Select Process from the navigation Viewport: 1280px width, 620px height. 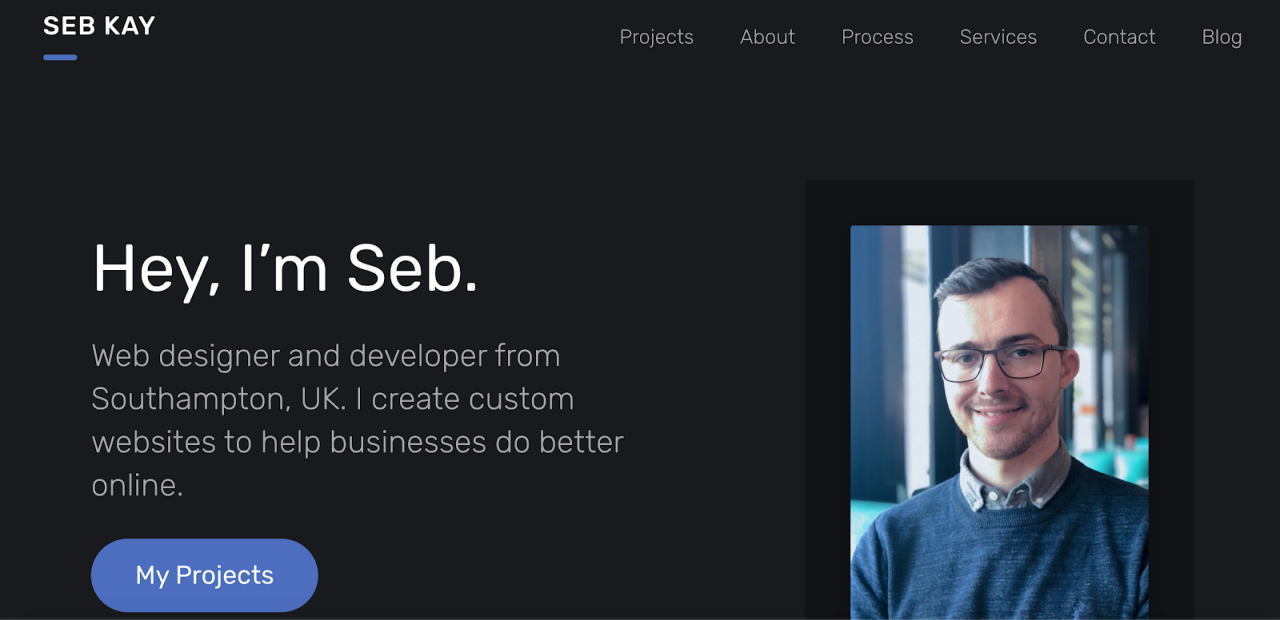[x=877, y=37]
